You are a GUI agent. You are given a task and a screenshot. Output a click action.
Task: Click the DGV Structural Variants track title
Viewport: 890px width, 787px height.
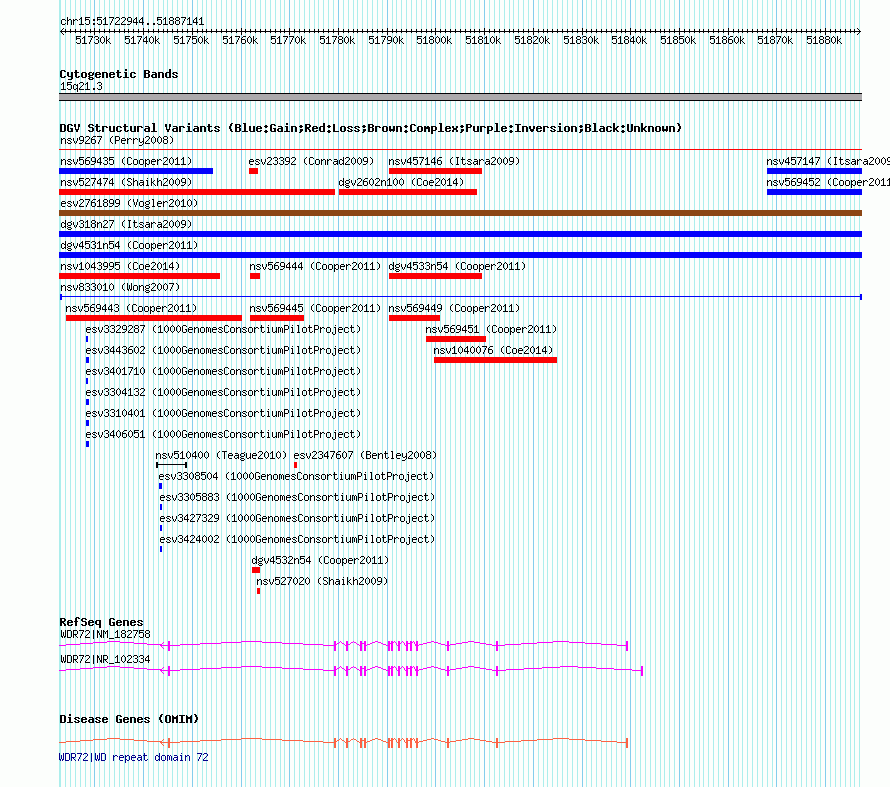(x=371, y=128)
